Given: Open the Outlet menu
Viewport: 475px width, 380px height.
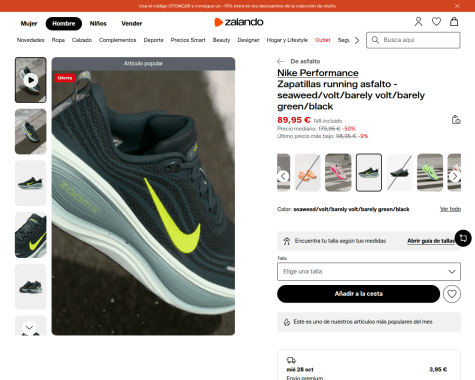Looking at the screenshot, I should point(323,40).
